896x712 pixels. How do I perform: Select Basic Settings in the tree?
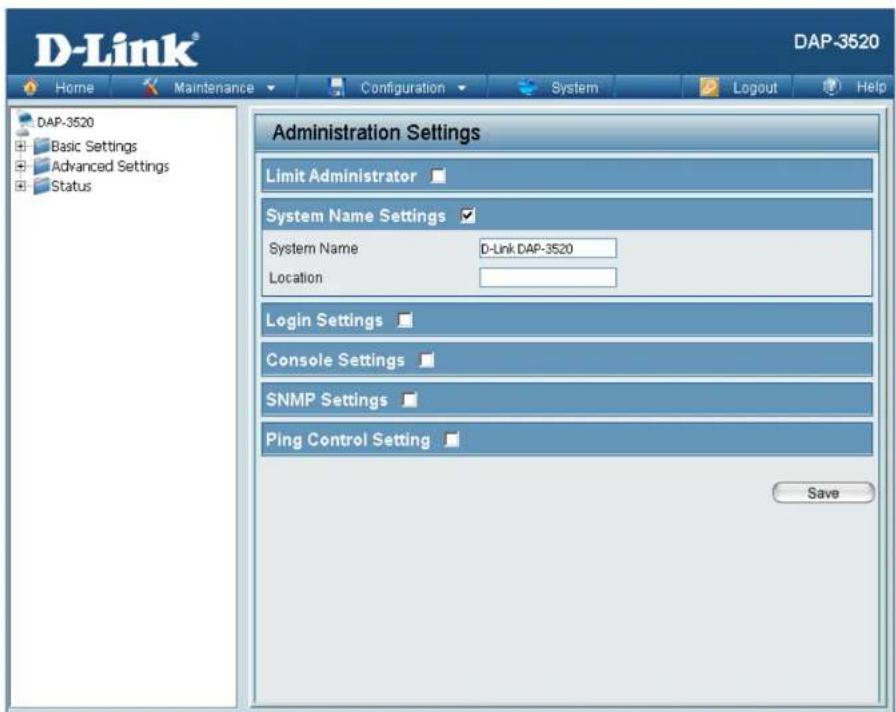pyautogui.click(x=94, y=146)
